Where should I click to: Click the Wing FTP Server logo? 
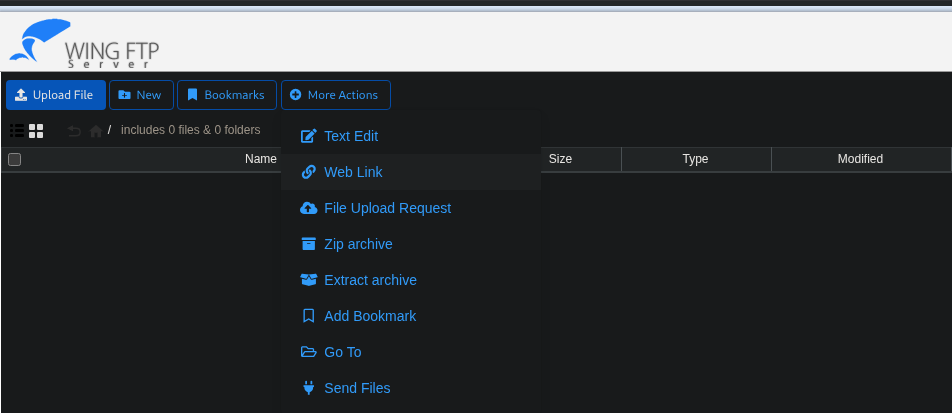[x=84, y=43]
